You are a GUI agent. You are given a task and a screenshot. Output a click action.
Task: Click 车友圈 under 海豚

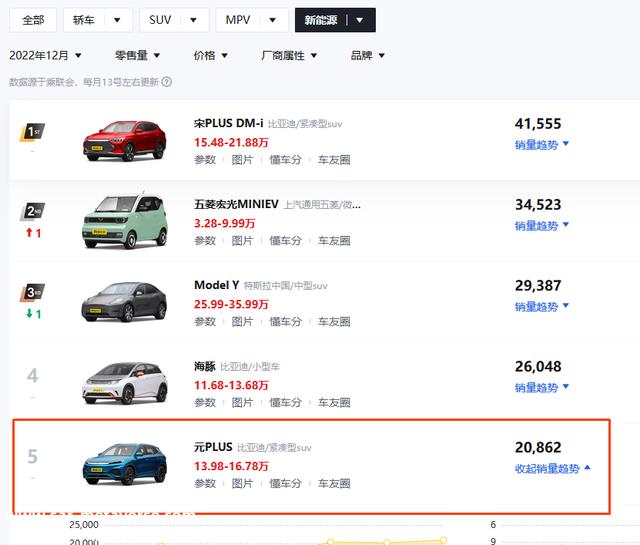334,403
